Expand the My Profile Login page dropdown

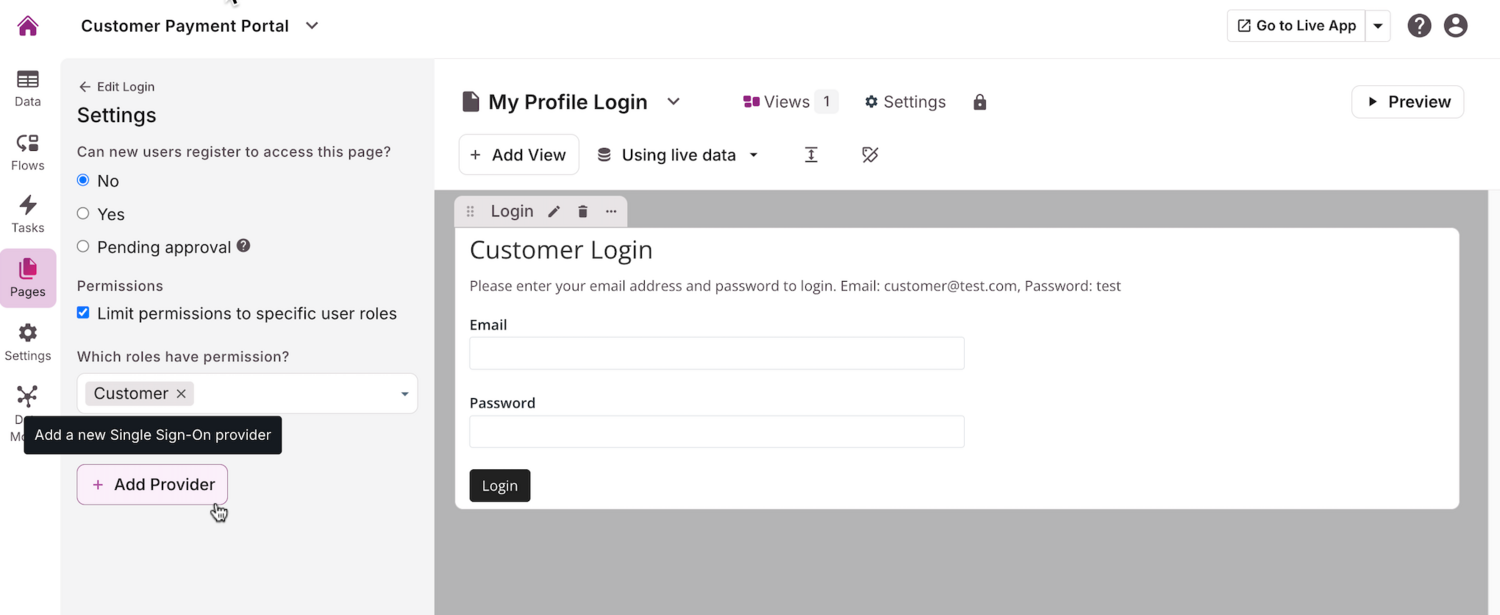674,102
